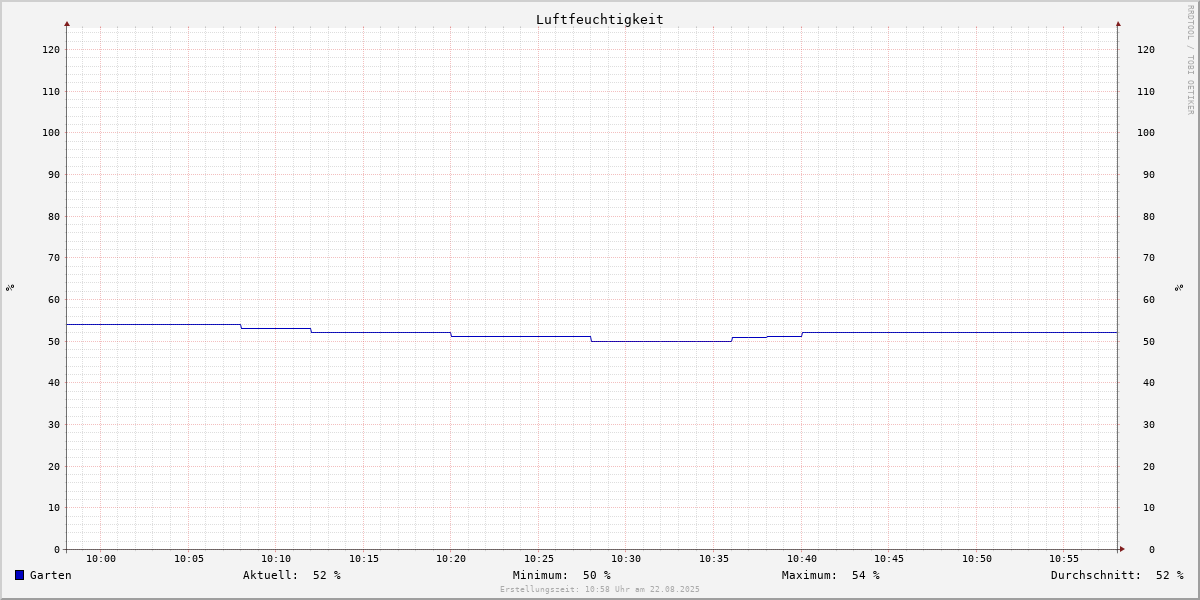Click the 10:35 time axis label
1200x600 pixels.
tap(714, 558)
